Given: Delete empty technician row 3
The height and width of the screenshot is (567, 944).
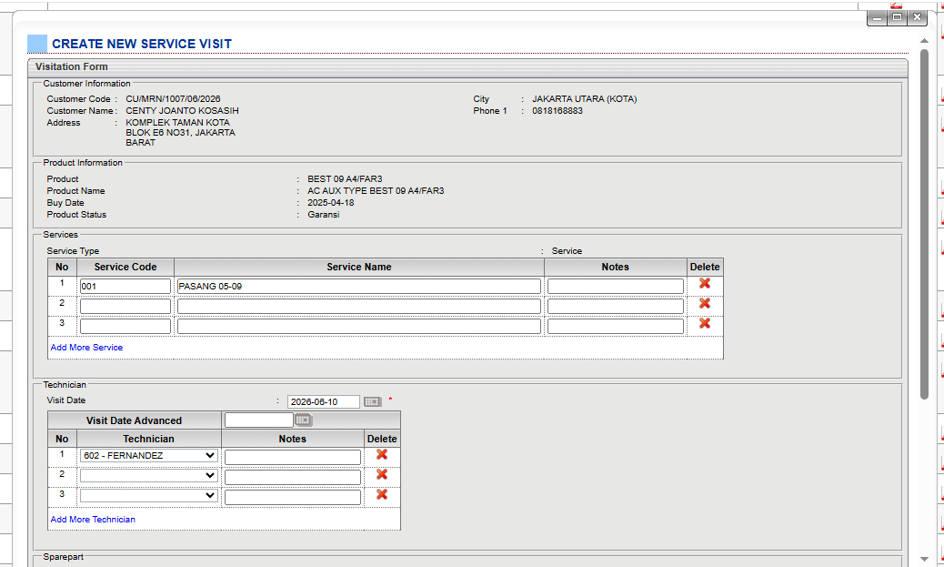Looking at the screenshot, I should tap(382, 494).
